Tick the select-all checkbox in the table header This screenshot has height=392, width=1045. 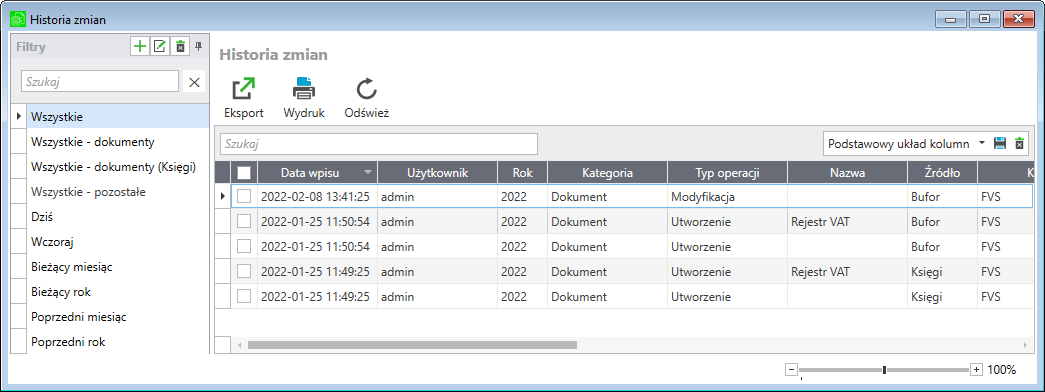point(244,173)
